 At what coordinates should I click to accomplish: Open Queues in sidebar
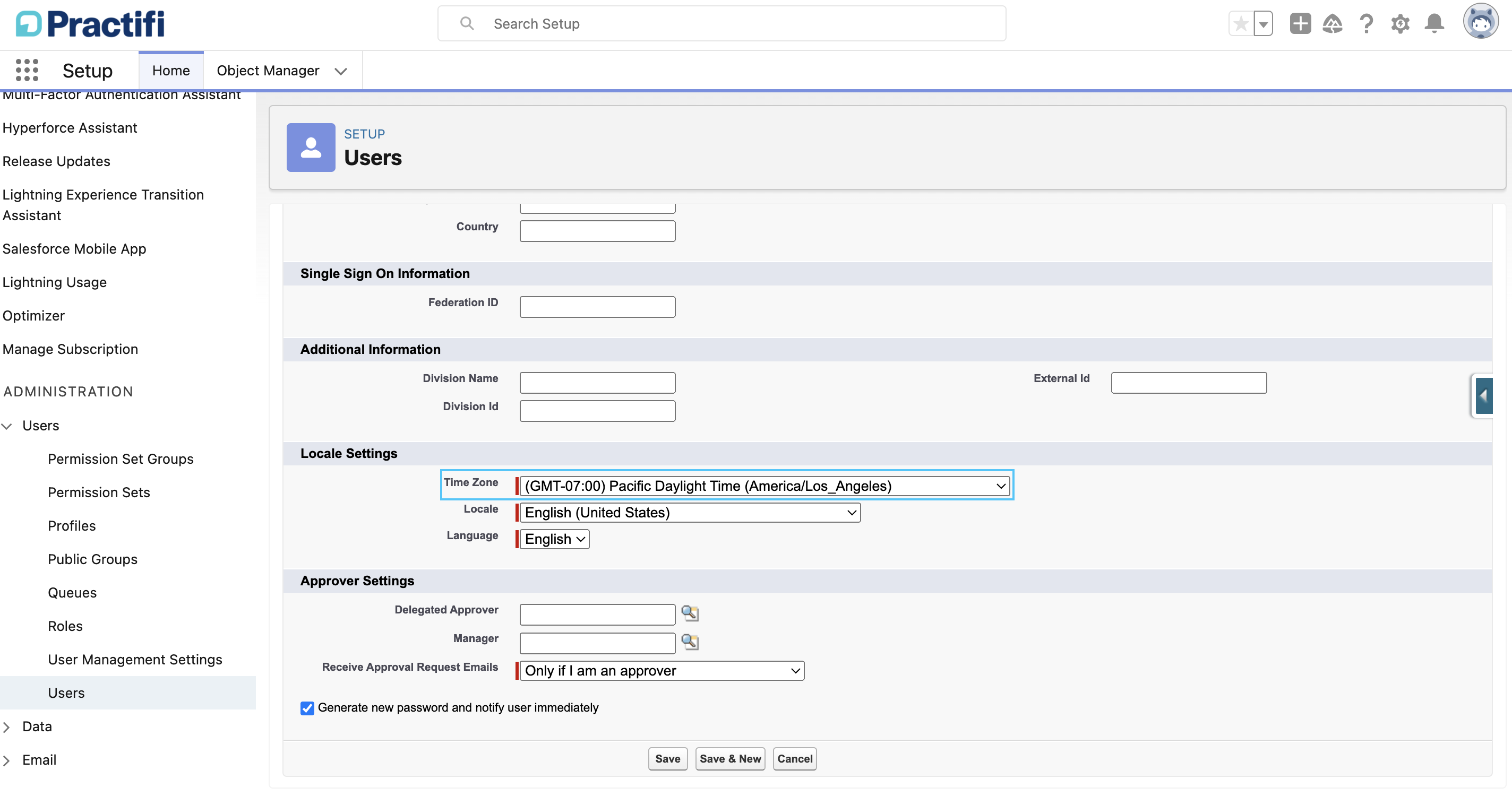tap(72, 592)
